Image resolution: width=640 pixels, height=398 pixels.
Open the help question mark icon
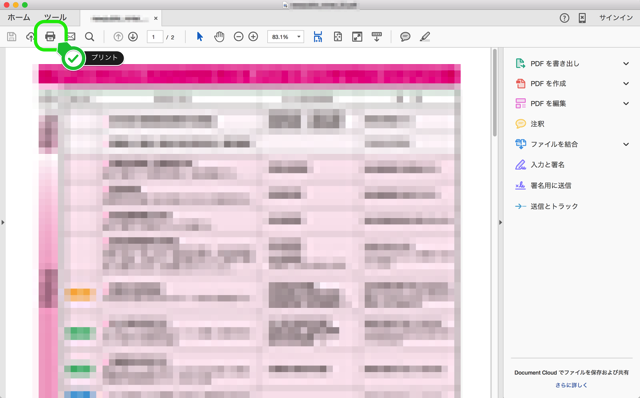point(564,18)
